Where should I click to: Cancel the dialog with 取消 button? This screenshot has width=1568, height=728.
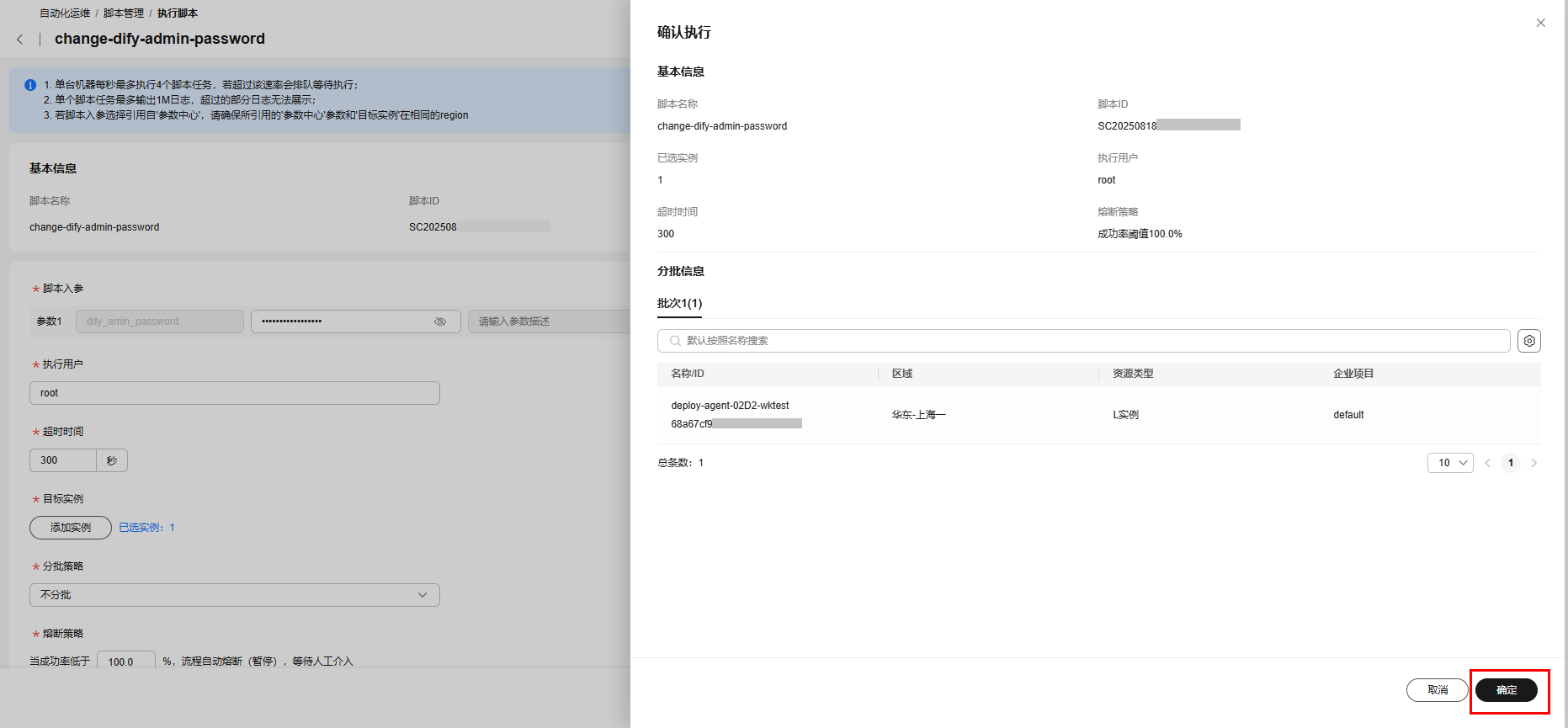[x=1438, y=690]
